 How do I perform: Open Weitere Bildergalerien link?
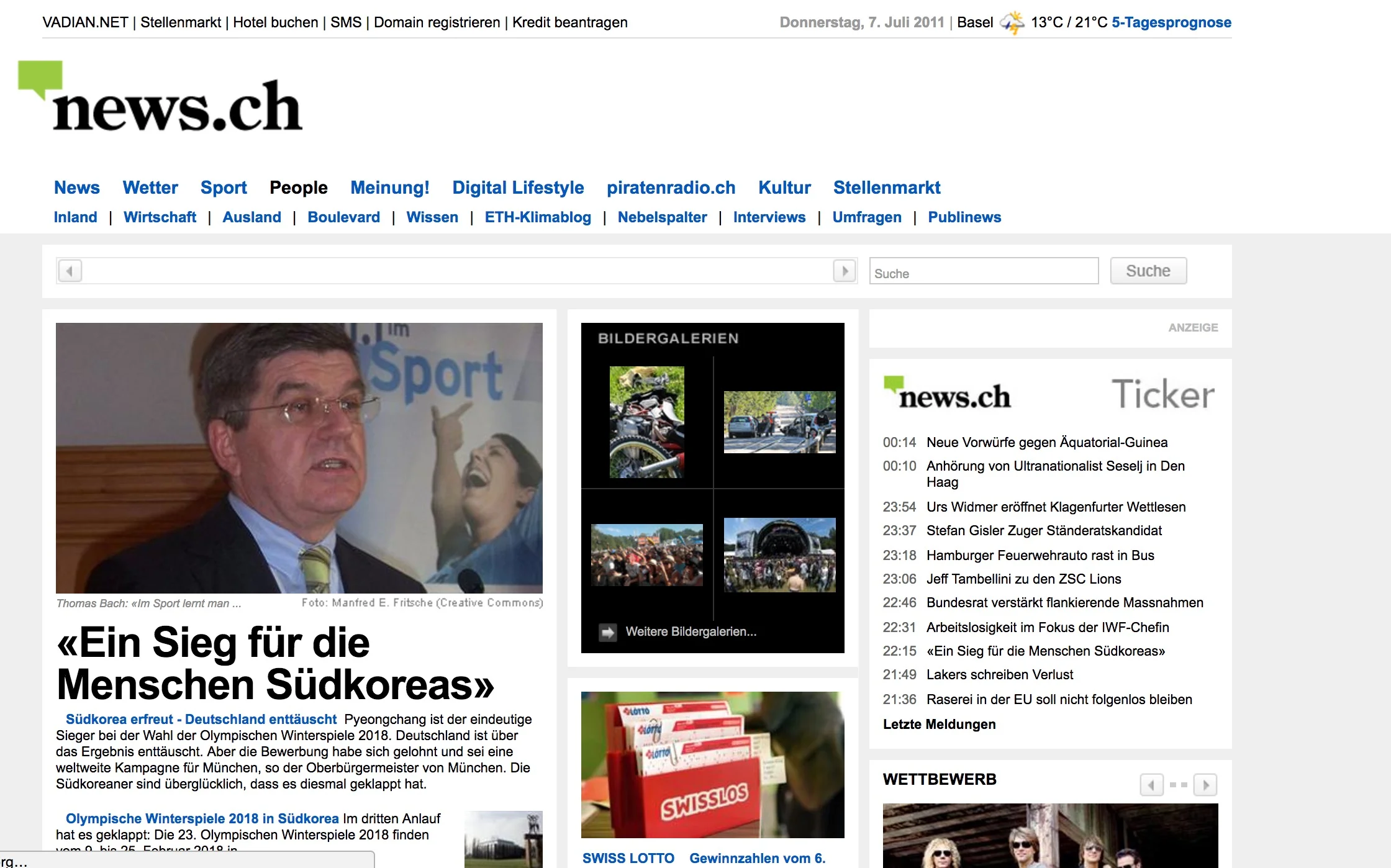coord(691,631)
